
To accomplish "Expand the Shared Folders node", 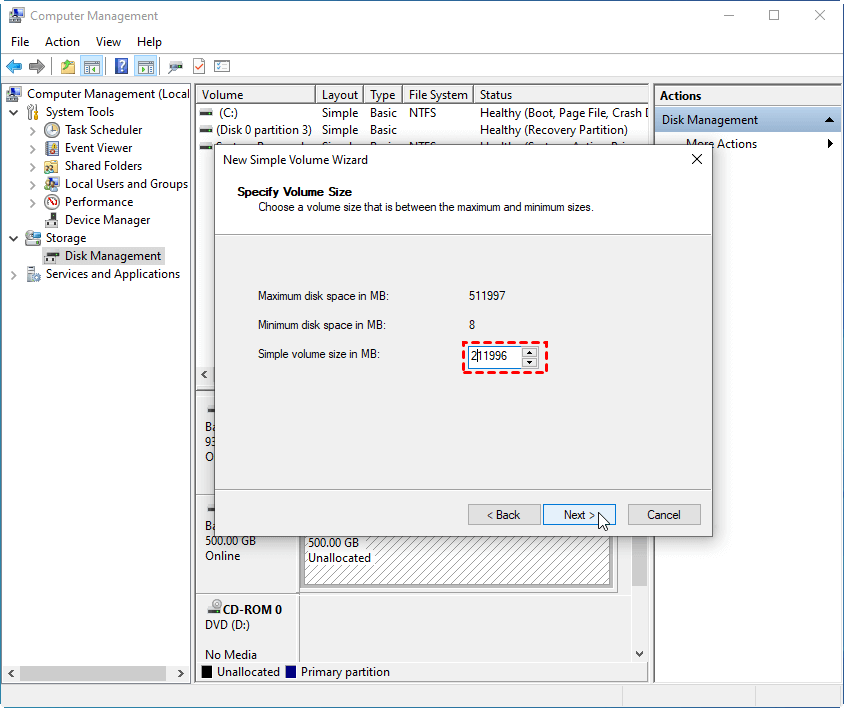I will 32,167.
